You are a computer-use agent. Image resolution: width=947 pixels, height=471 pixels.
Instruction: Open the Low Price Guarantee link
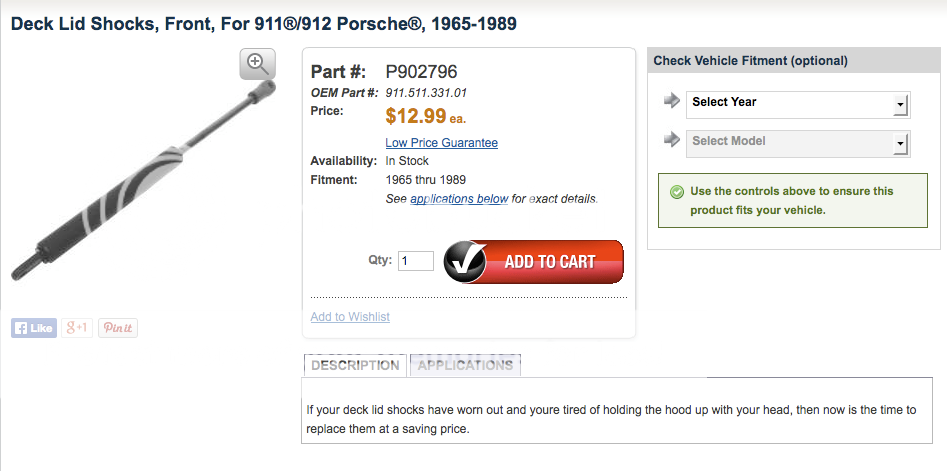(441, 143)
